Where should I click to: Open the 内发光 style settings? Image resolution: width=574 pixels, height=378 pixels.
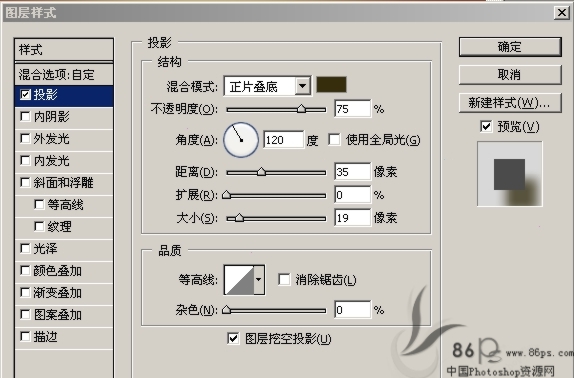click(x=52, y=161)
